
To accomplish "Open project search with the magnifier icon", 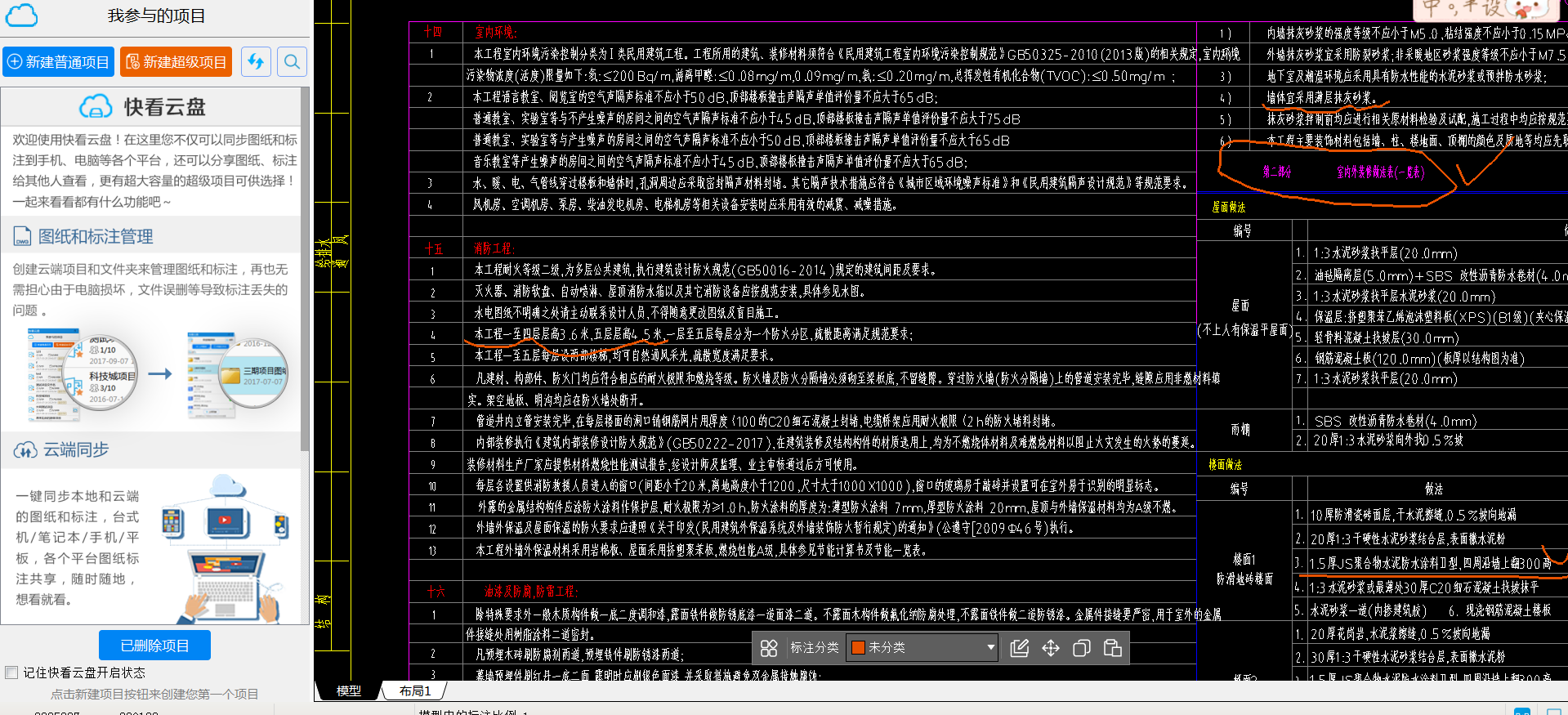I will click(292, 62).
